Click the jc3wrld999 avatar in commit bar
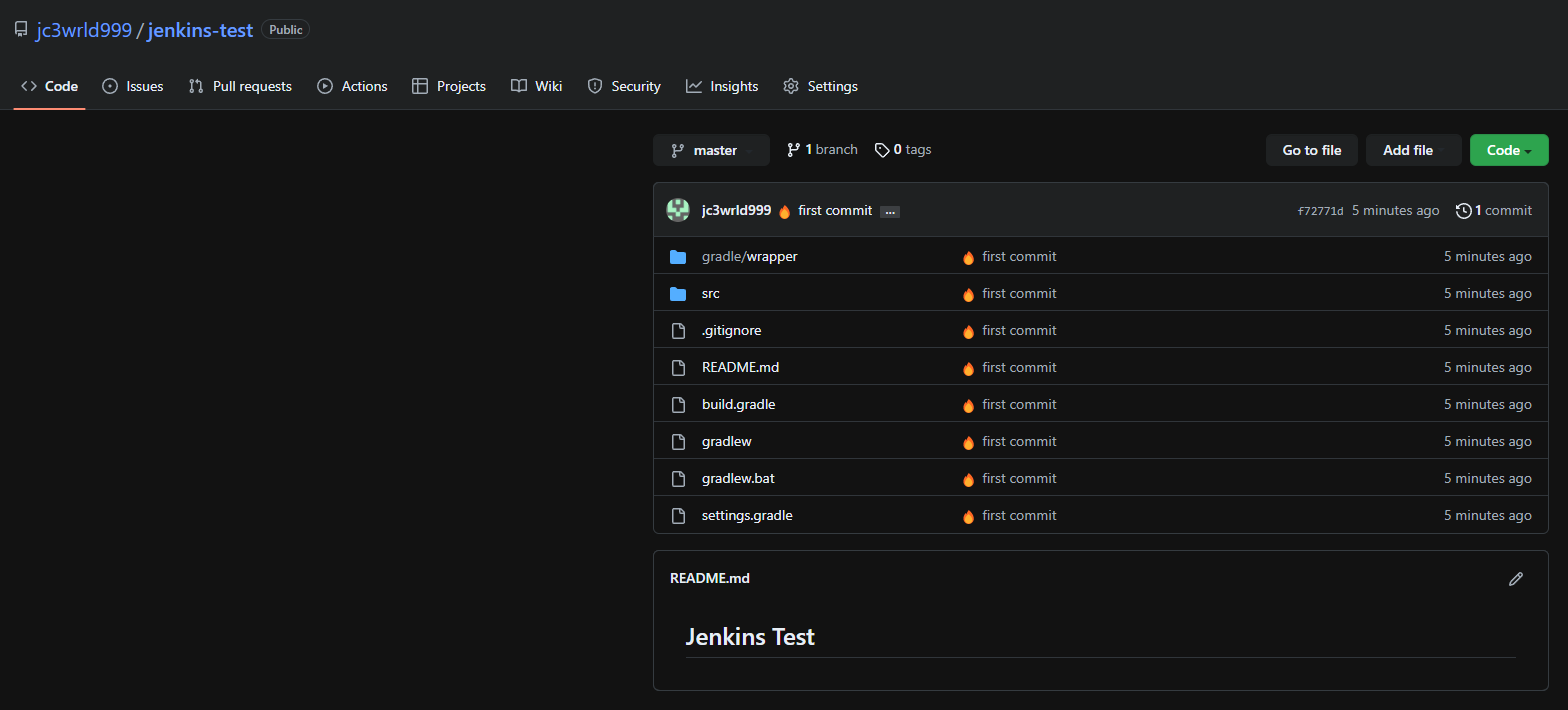1568x710 pixels. (x=678, y=210)
